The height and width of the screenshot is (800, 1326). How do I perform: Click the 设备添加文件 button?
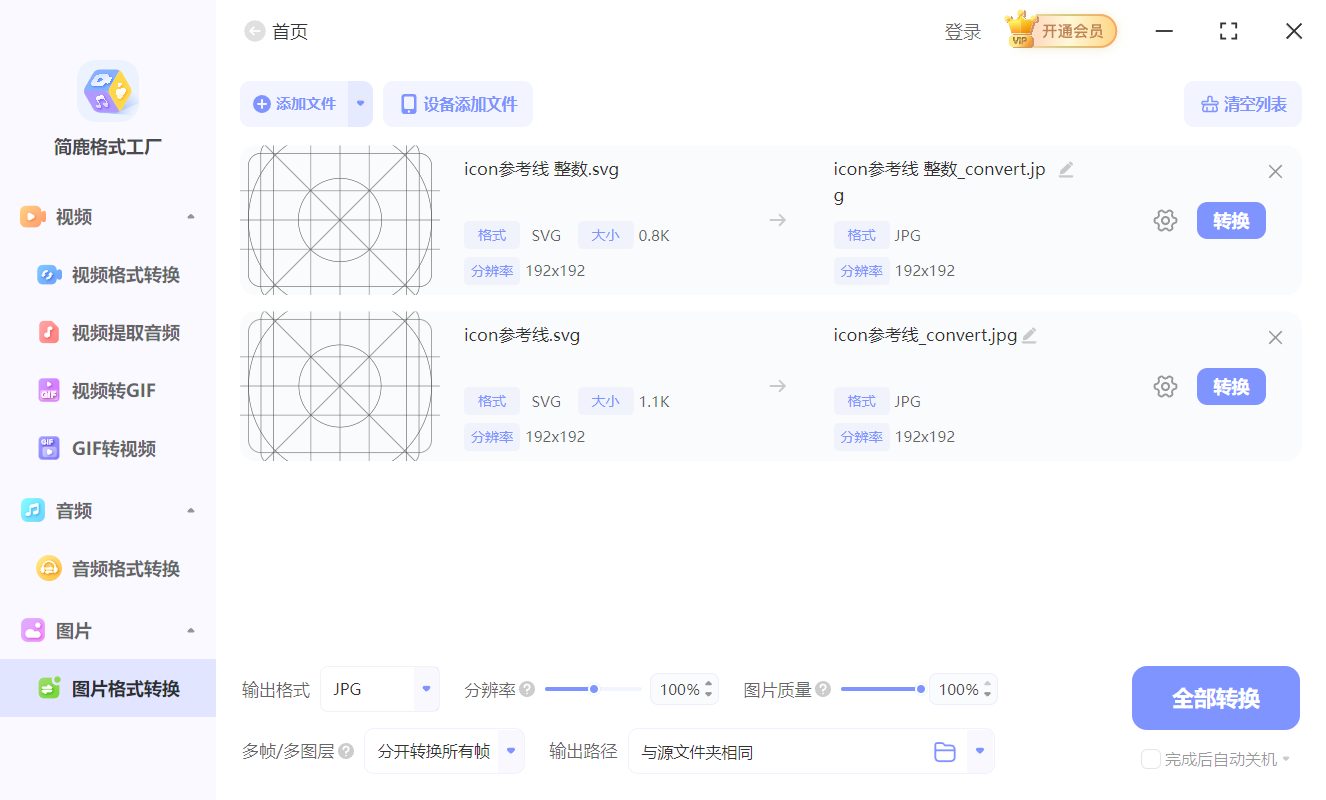(x=458, y=104)
